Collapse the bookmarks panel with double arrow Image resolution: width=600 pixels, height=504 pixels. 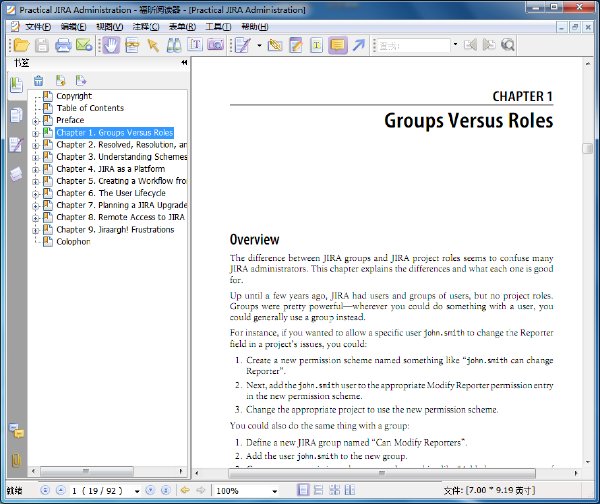pos(184,62)
